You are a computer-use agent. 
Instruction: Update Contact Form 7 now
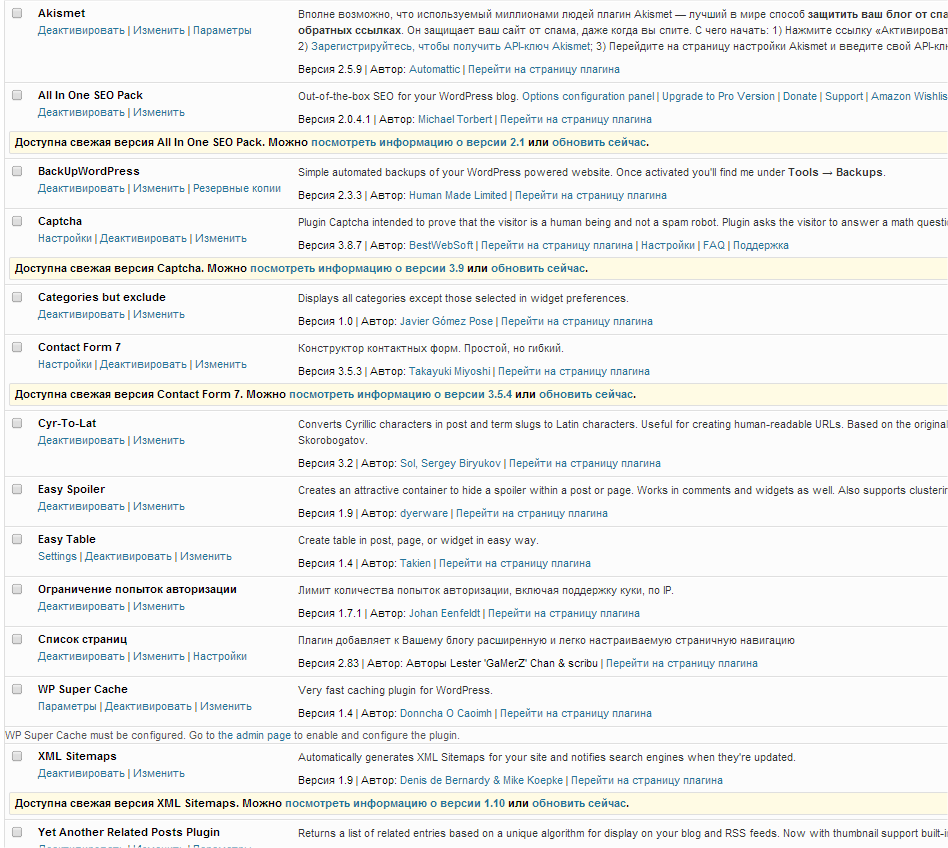coord(586,395)
